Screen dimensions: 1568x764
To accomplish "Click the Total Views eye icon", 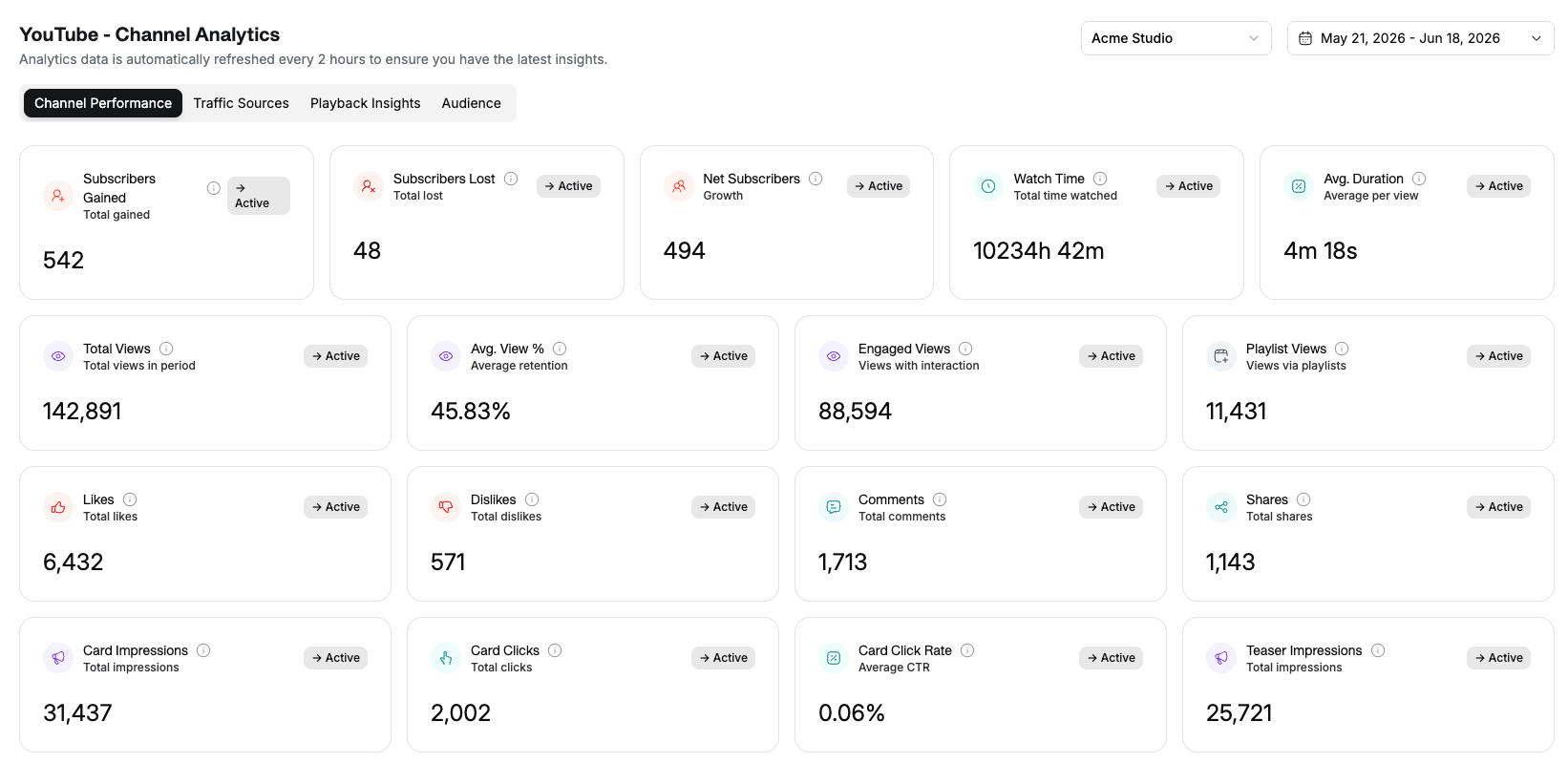I will pyautogui.click(x=58, y=356).
